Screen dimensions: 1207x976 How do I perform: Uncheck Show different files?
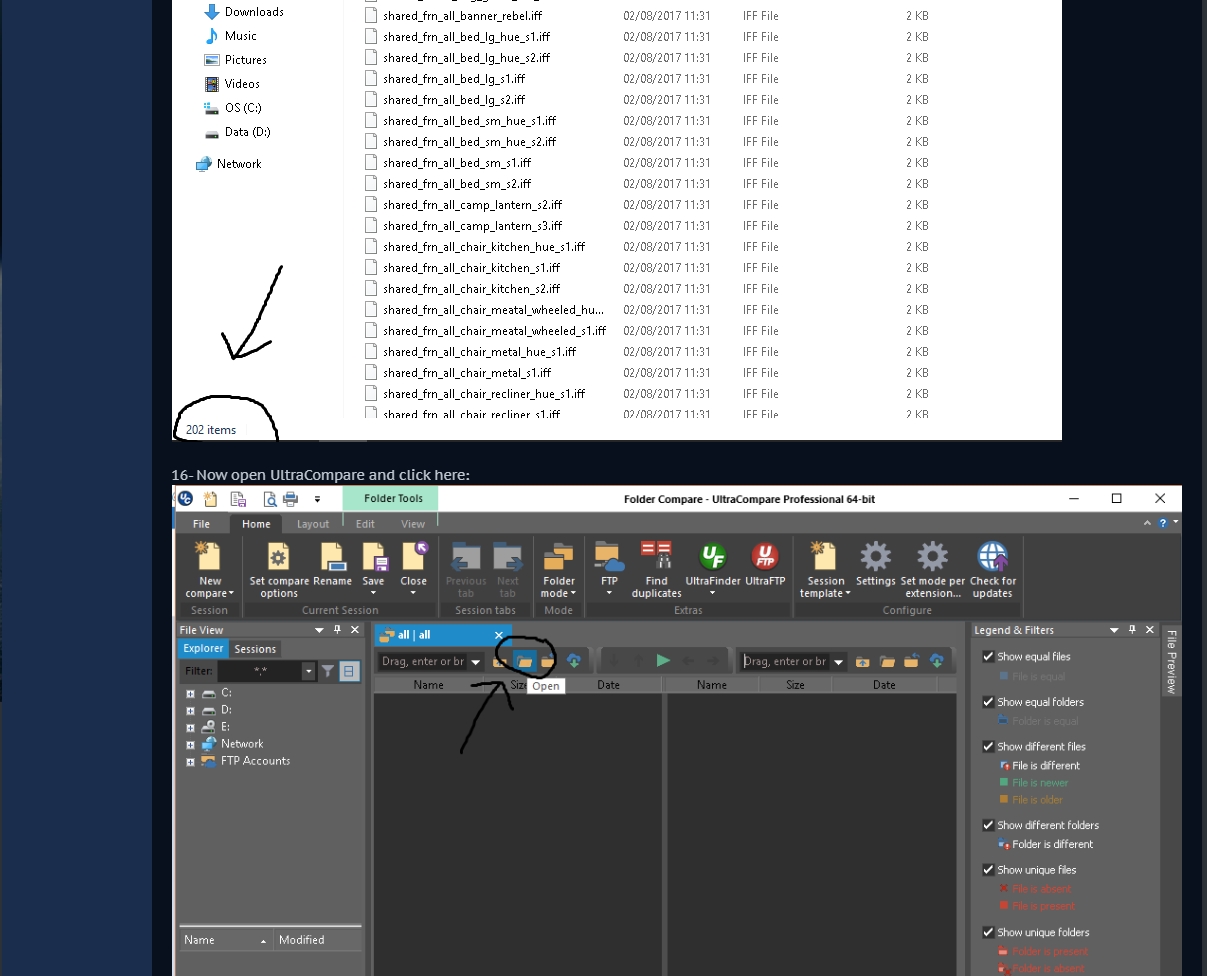(x=988, y=747)
